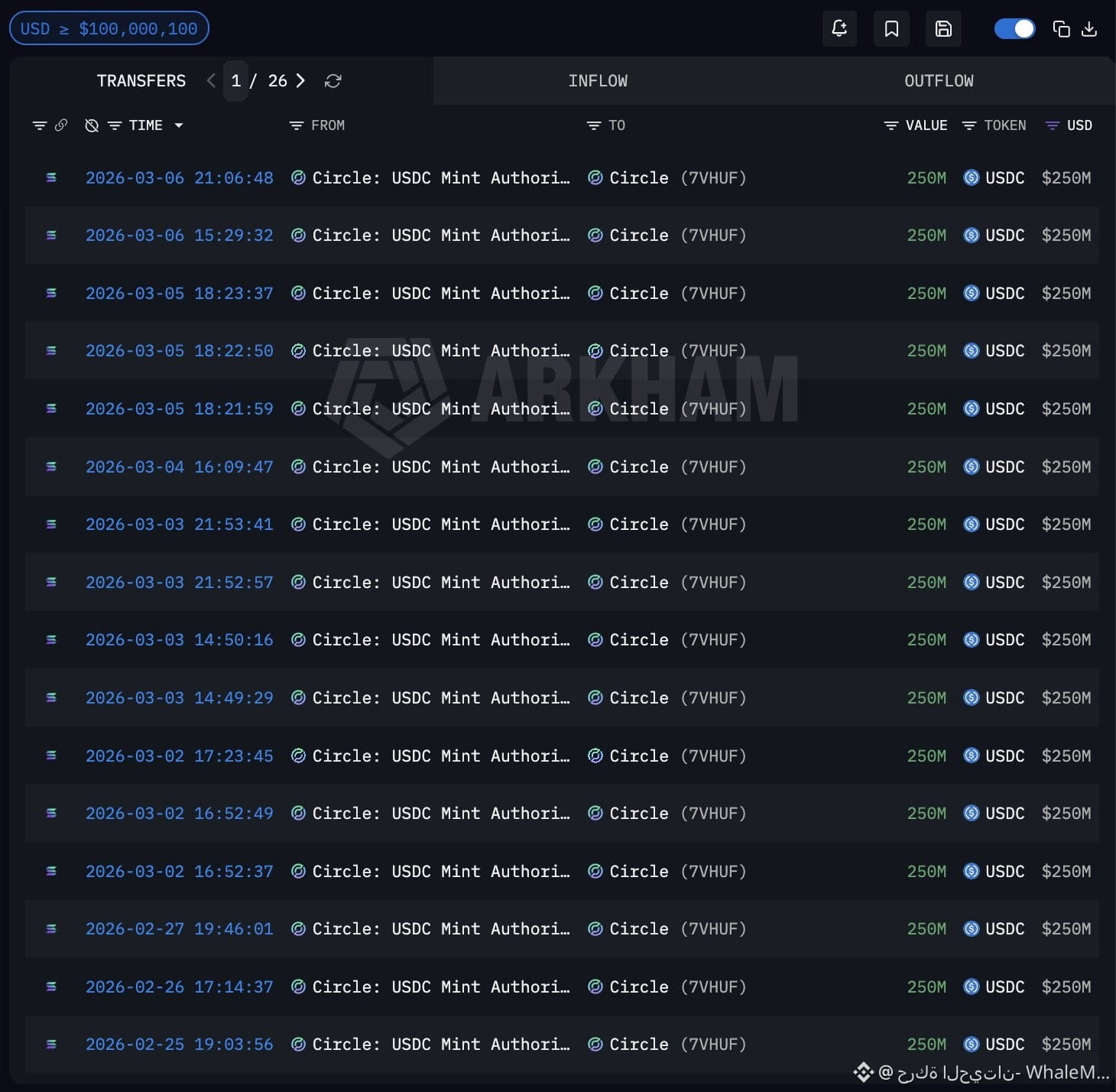The image size is (1116, 1092).
Task: Click Solana chain icon on 21:06:48 row
Action: tap(51, 177)
